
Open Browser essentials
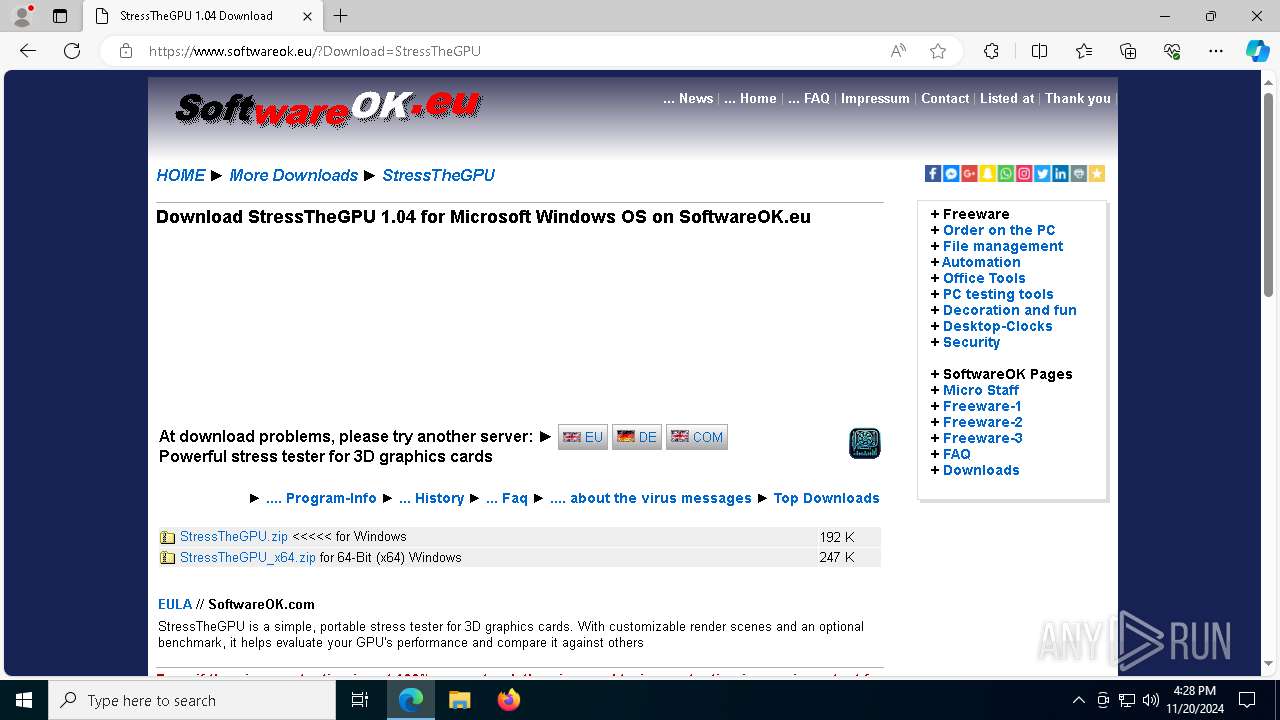1172,51
